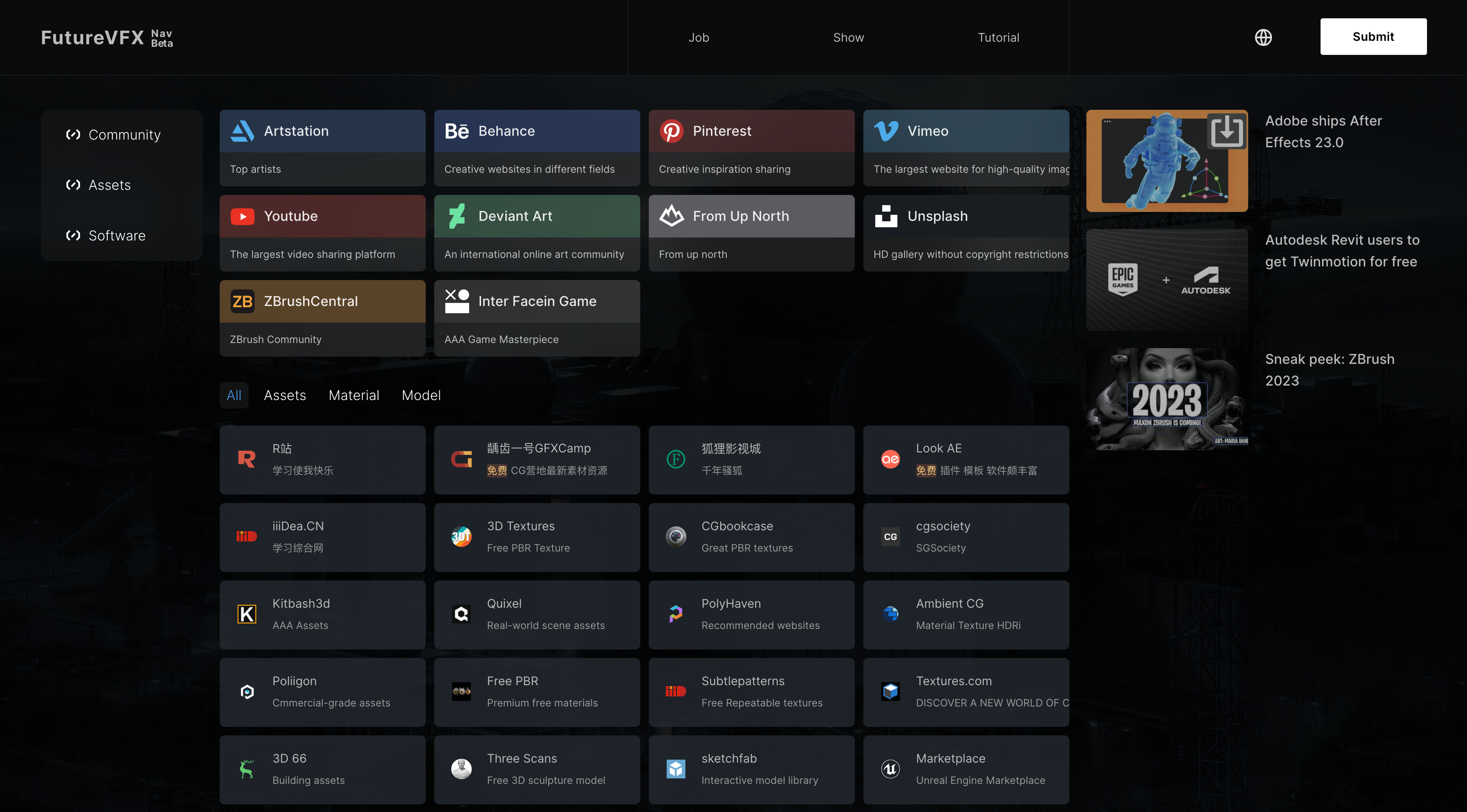Screen dimensions: 1467x812
Task: Click the PolyHaven logo icon
Action: coord(676,614)
